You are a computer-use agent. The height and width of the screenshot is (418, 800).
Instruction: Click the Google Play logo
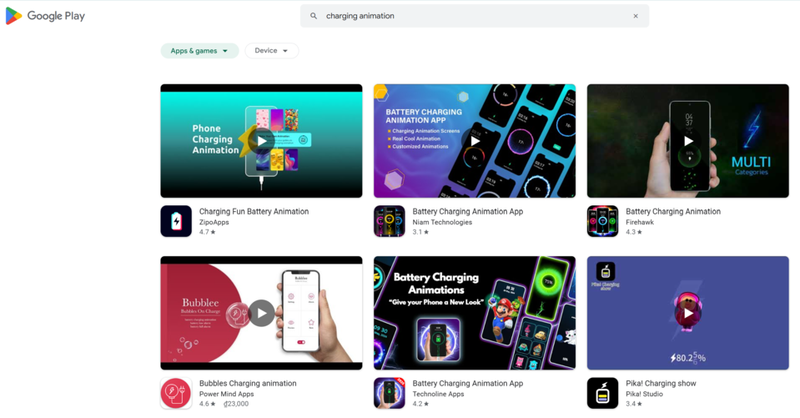tap(45, 16)
